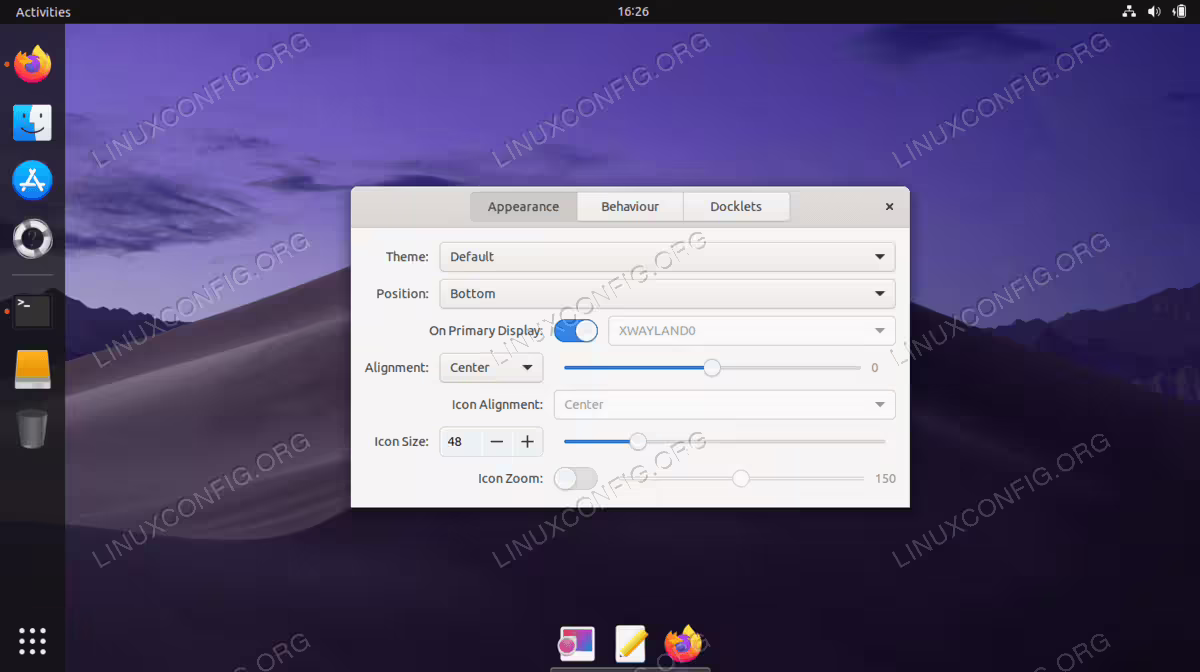Screen dimensions: 1200x672
Task: Increase icon size with plus button
Action: 528,441
